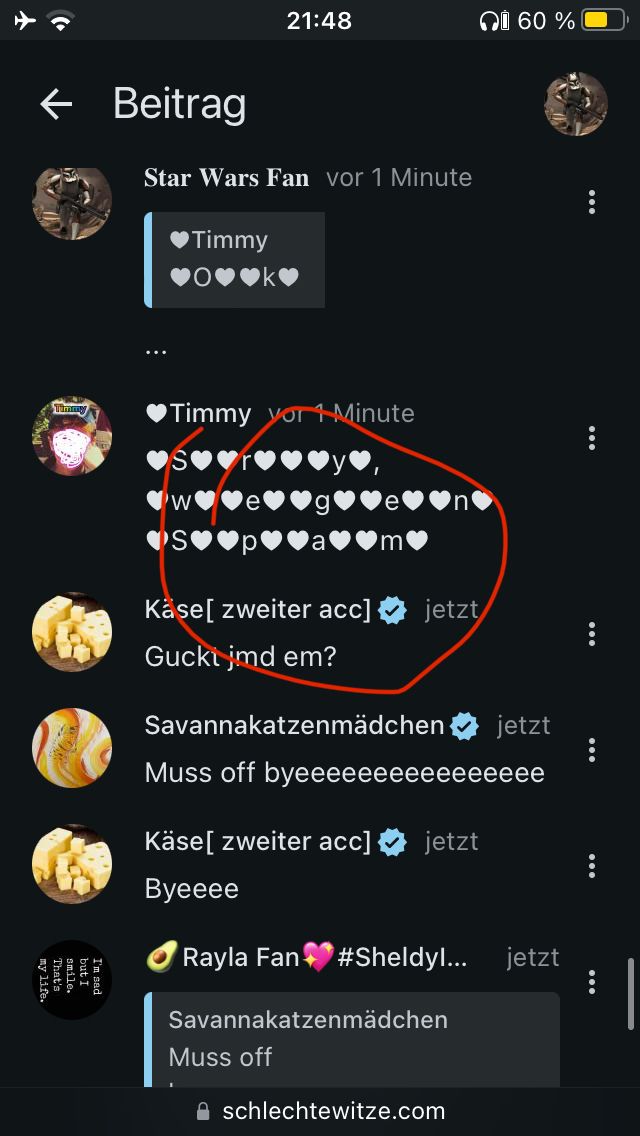Click the page scrollbar on the right edge

click(x=630, y=994)
